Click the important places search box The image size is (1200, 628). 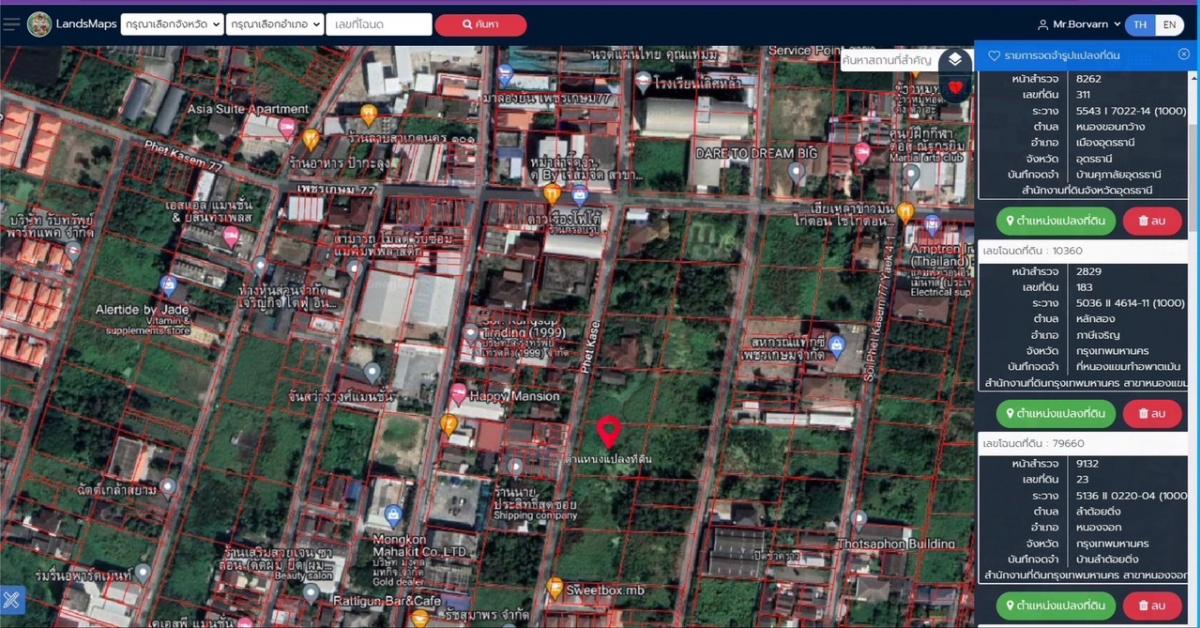point(887,60)
